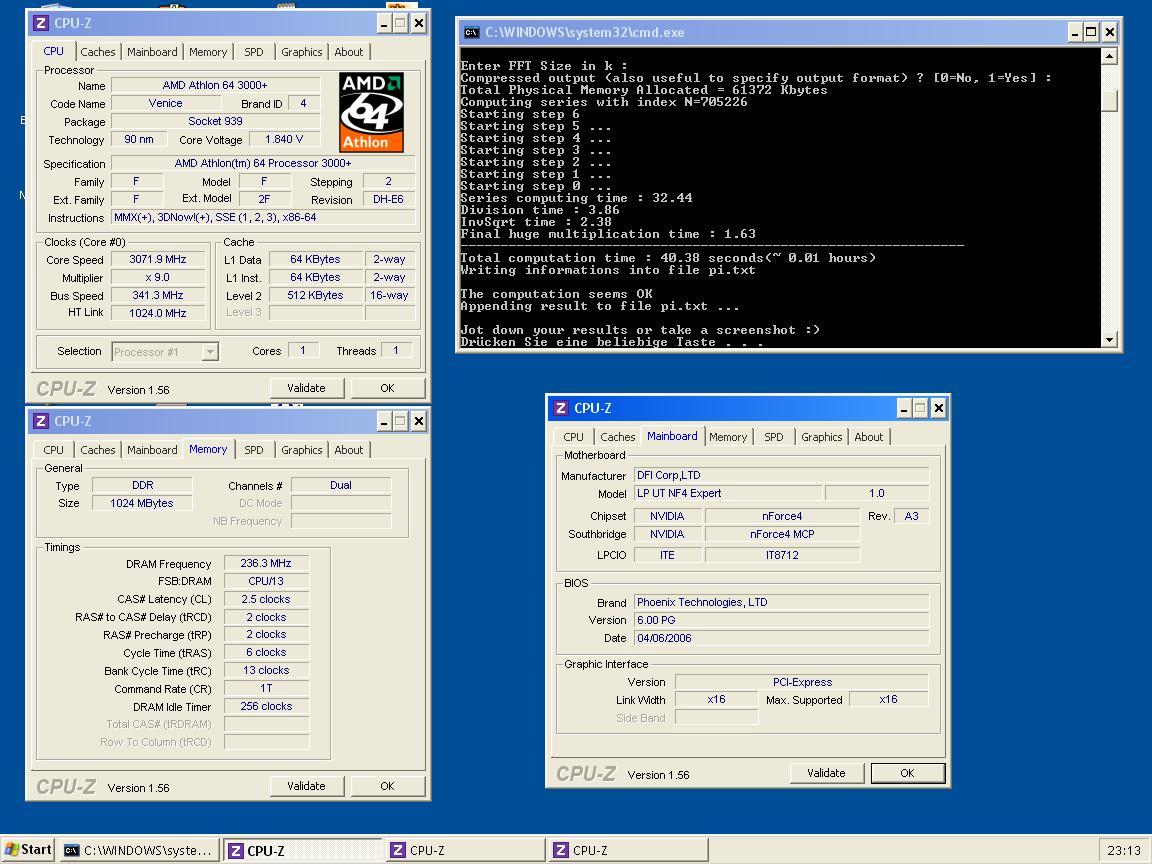
Task: Open Graphics tab in top CPU window
Action: pos(301,52)
